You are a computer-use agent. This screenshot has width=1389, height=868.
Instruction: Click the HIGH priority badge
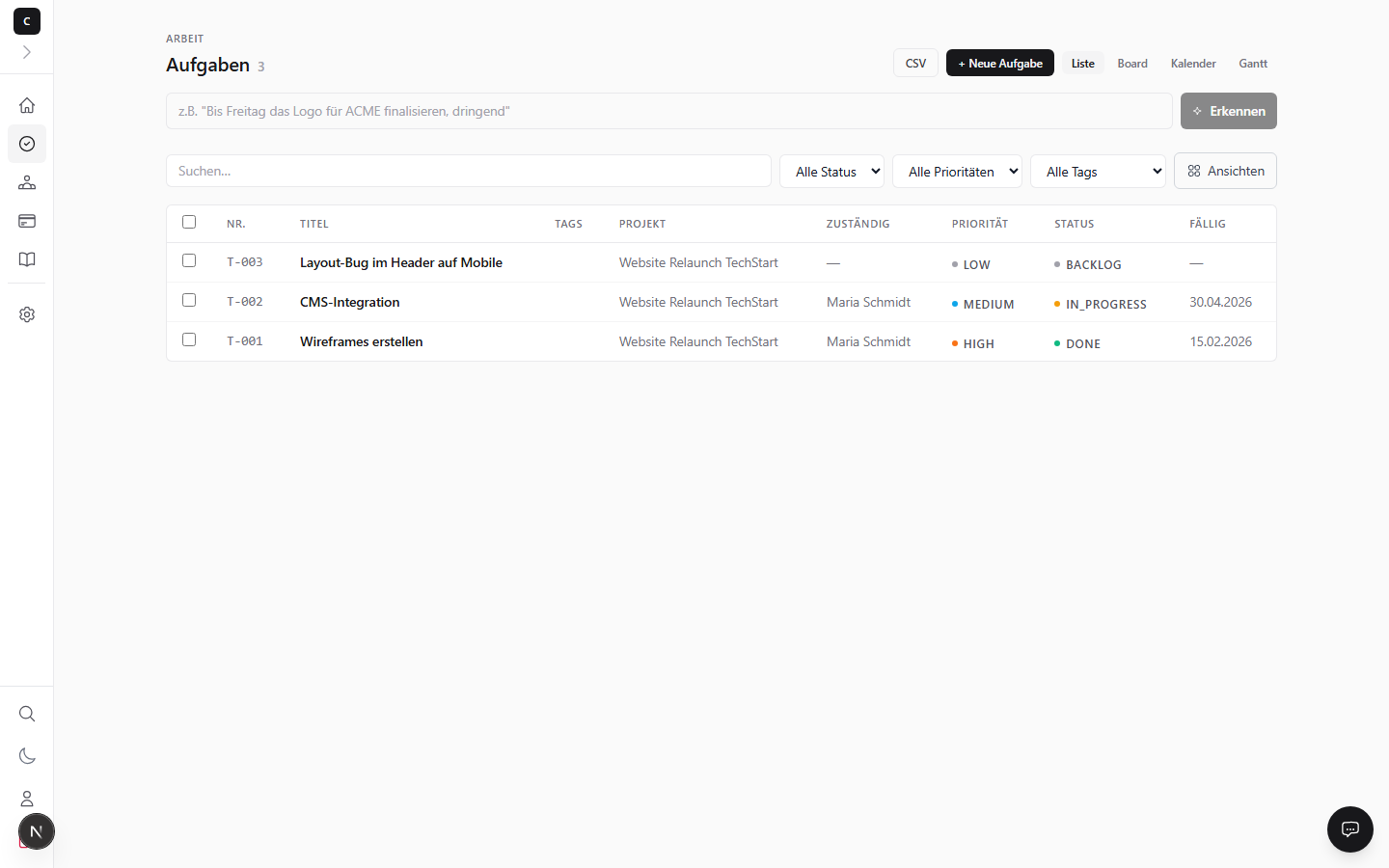click(x=973, y=343)
